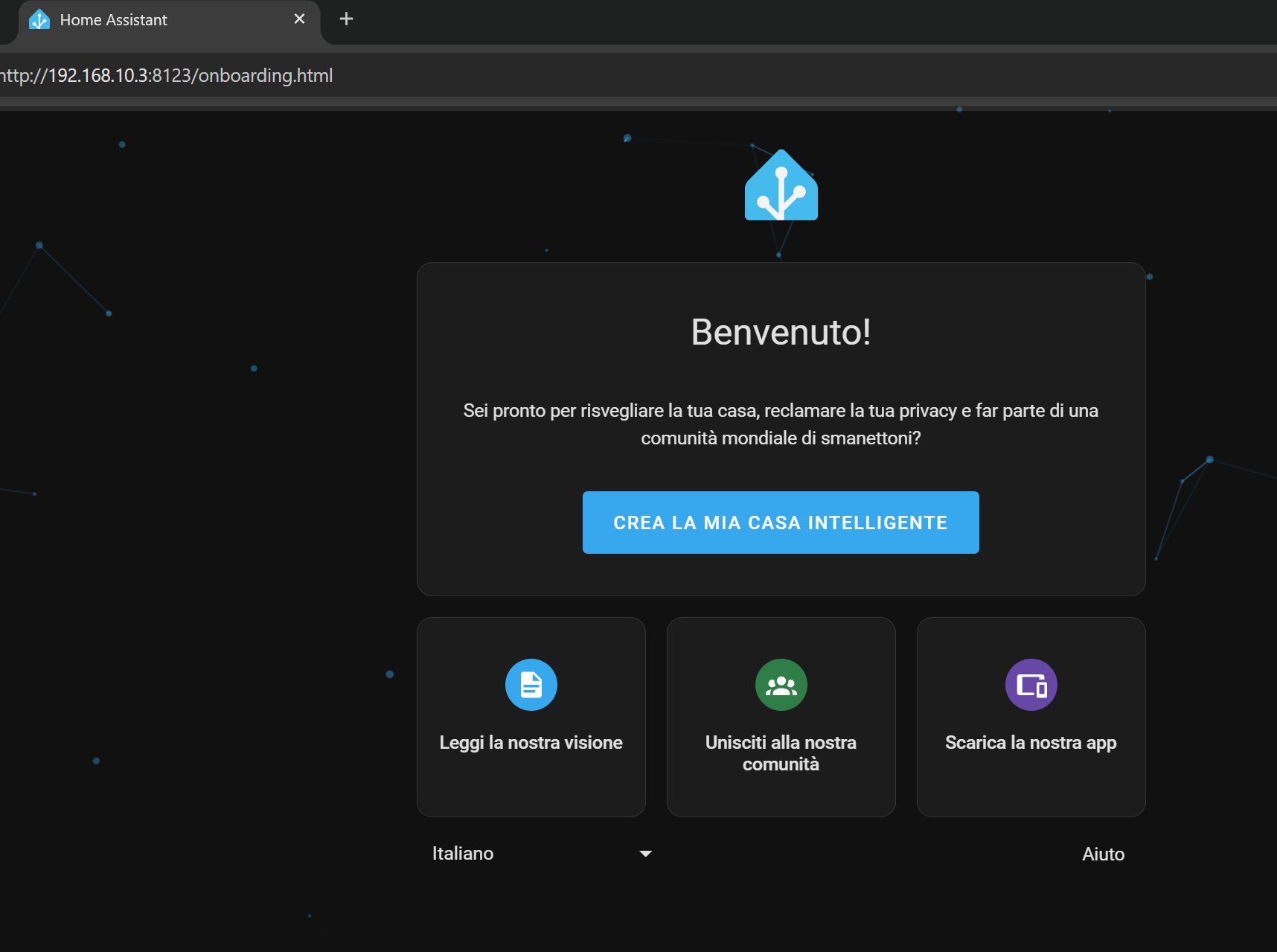Click the green community people icon
This screenshot has width=1277, height=952.
click(781, 685)
